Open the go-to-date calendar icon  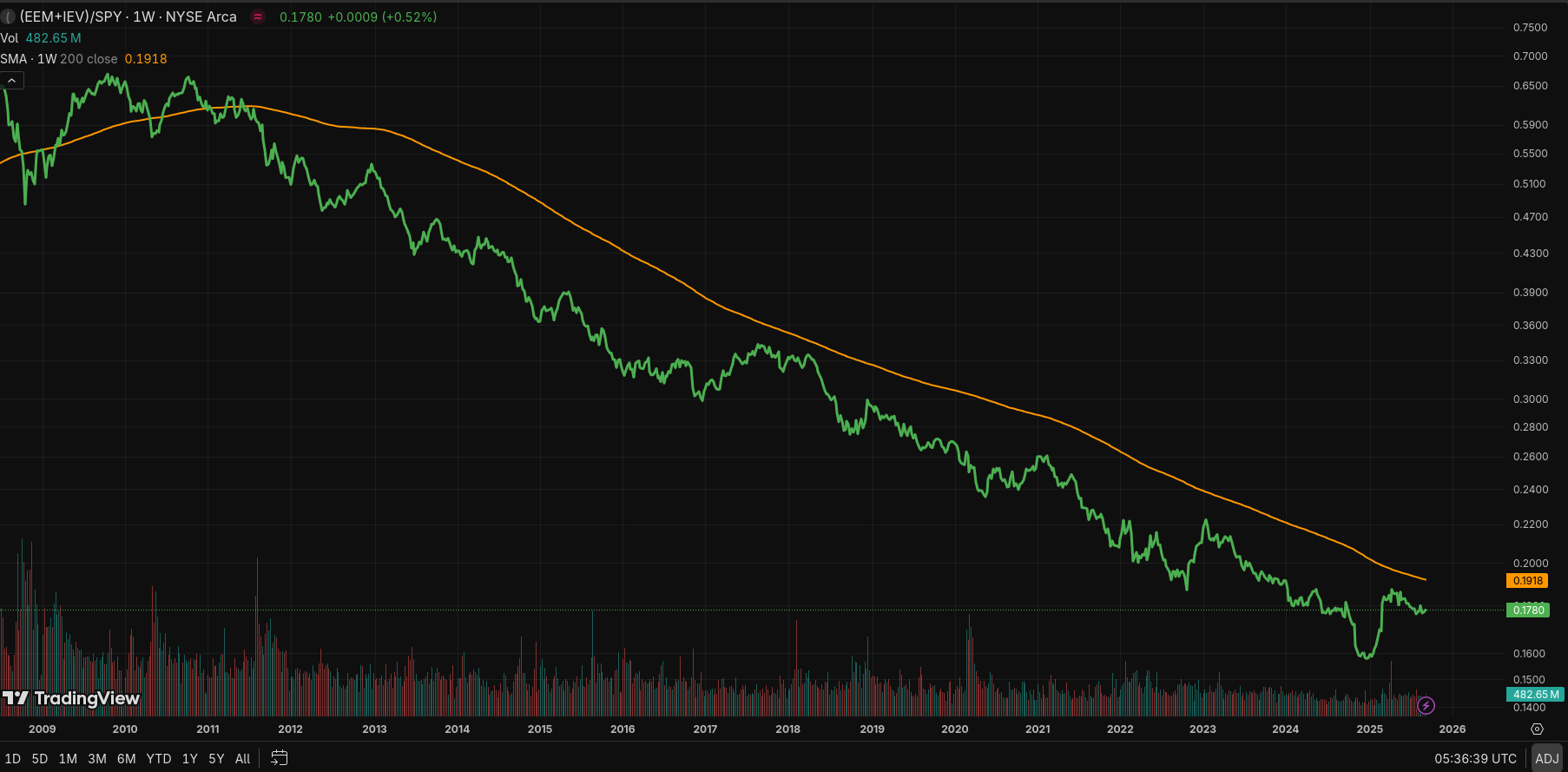point(279,758)
